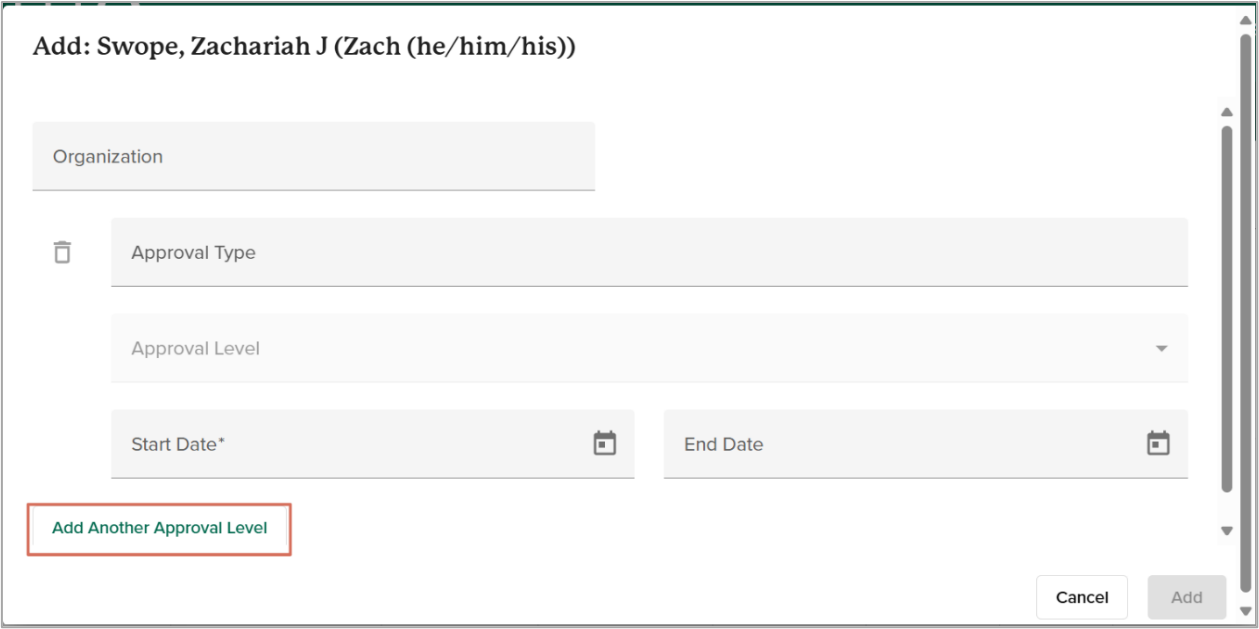
Task: Click the form scrollbar's down arrow
Action: 1227,531
